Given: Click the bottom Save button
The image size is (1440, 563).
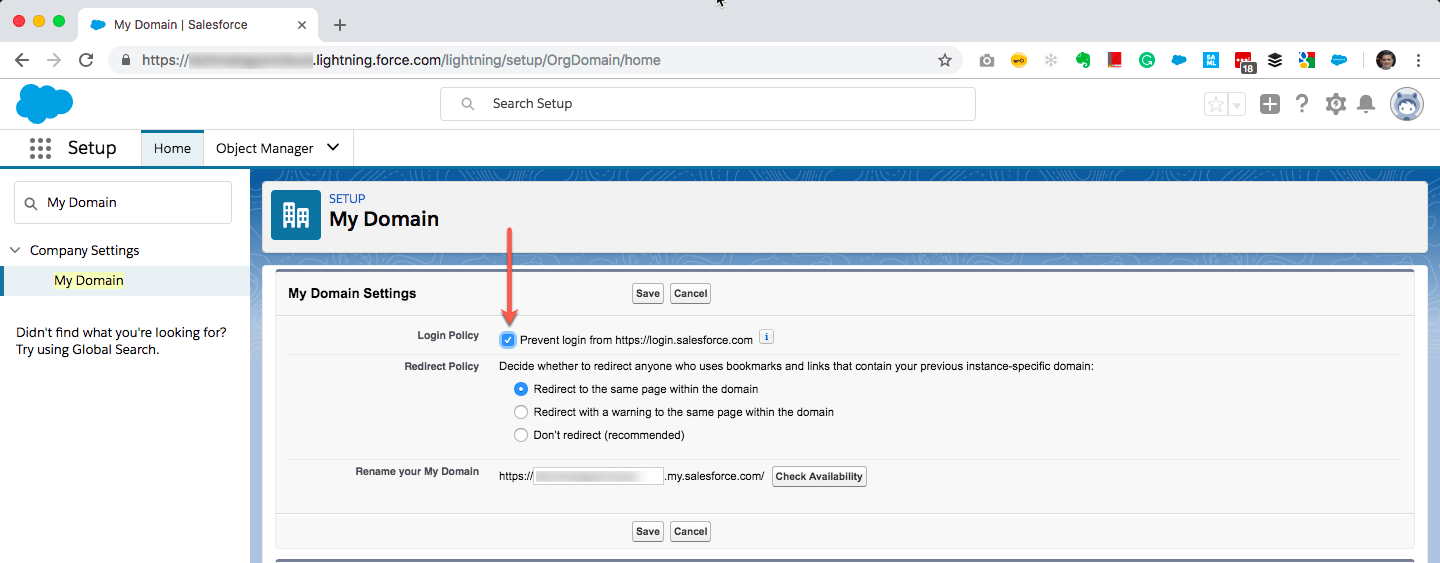Looking at the screenshot, I should [x=648, y=531].
